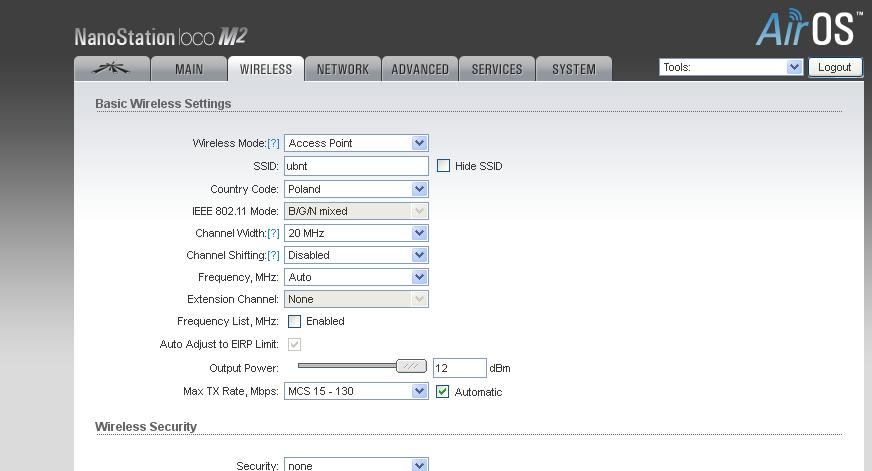Expand the Frequency MHz dropdown
The height and width of the screenshot is (471, 872).
[x=356, y=277]
